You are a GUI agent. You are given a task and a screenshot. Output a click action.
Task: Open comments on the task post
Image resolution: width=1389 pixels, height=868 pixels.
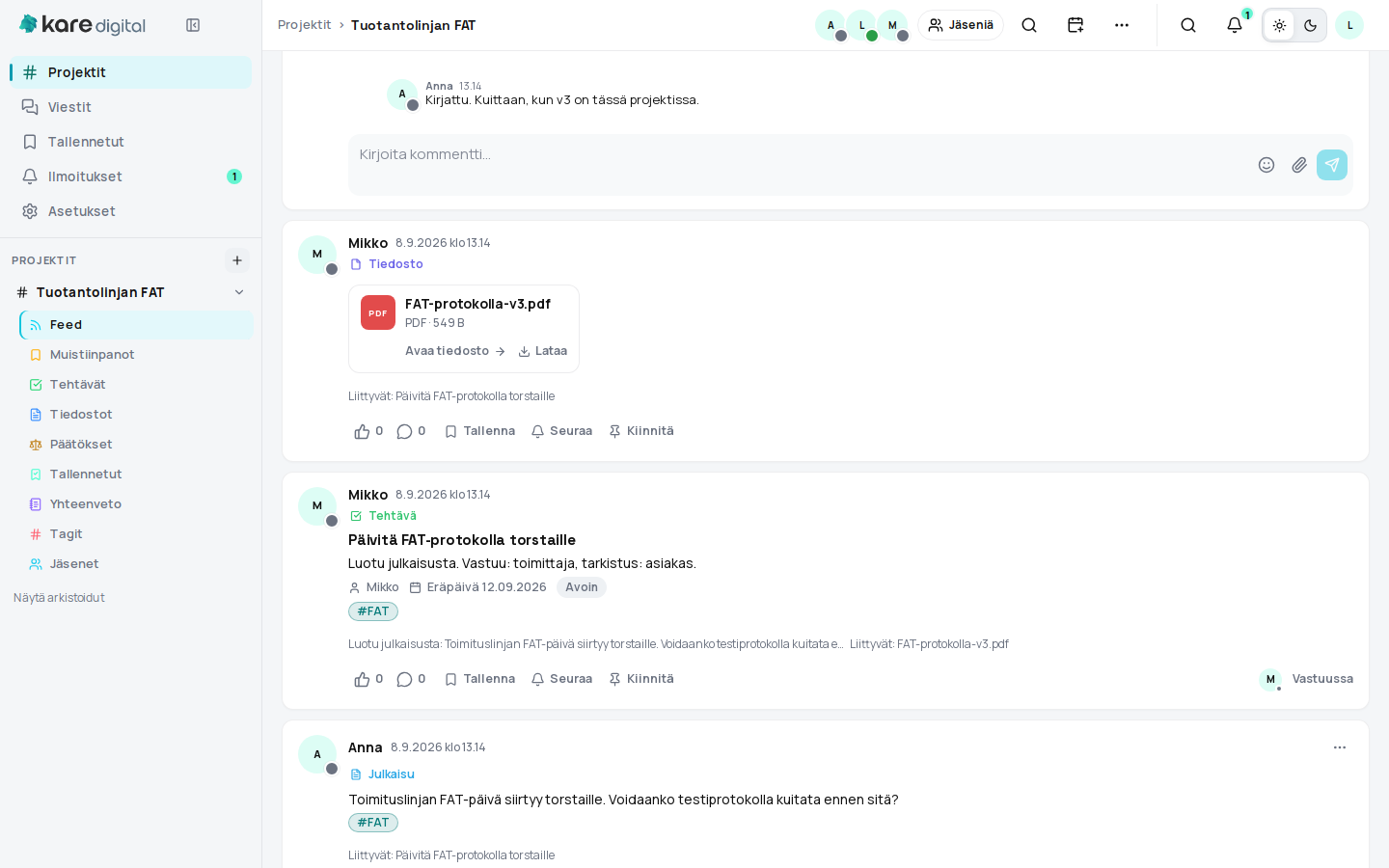click(411, 679)
